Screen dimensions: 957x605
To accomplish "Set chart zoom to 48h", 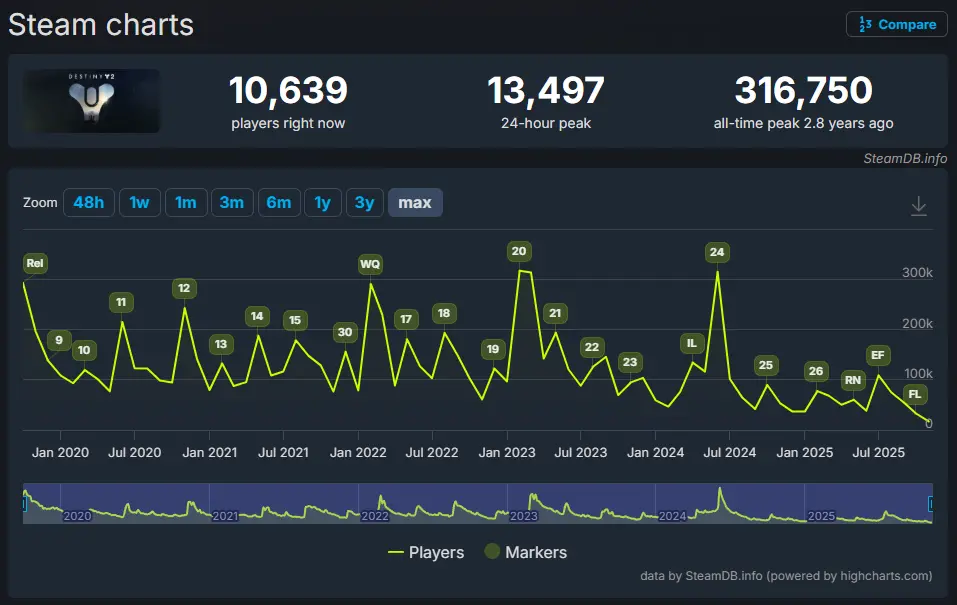I will click(x=88, y=203).
